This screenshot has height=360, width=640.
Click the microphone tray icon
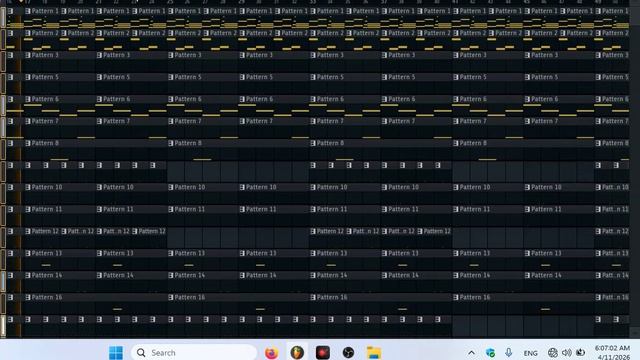click(509, 353)
